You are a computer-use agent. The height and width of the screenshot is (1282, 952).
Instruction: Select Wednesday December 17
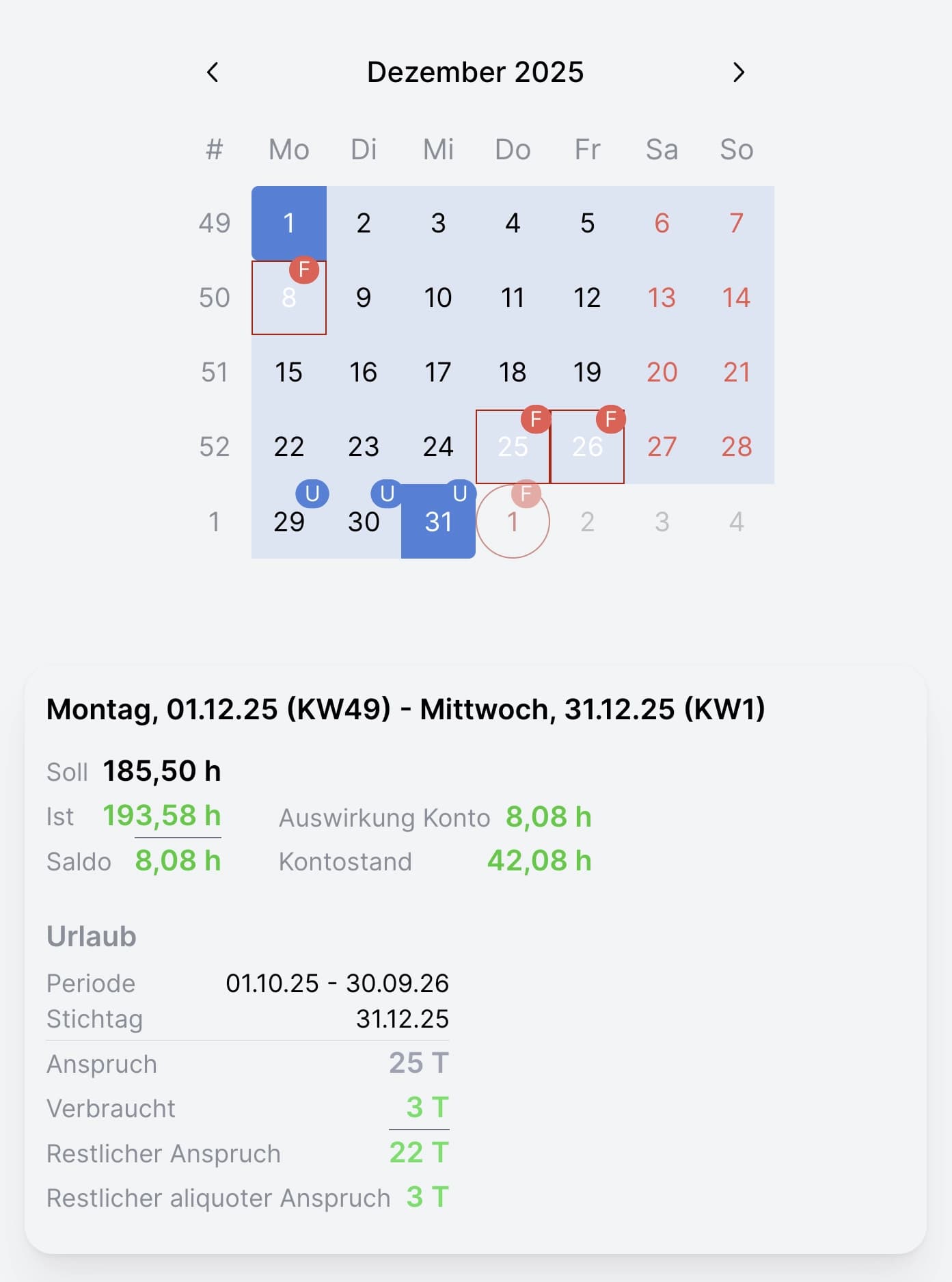click(438, 372)
